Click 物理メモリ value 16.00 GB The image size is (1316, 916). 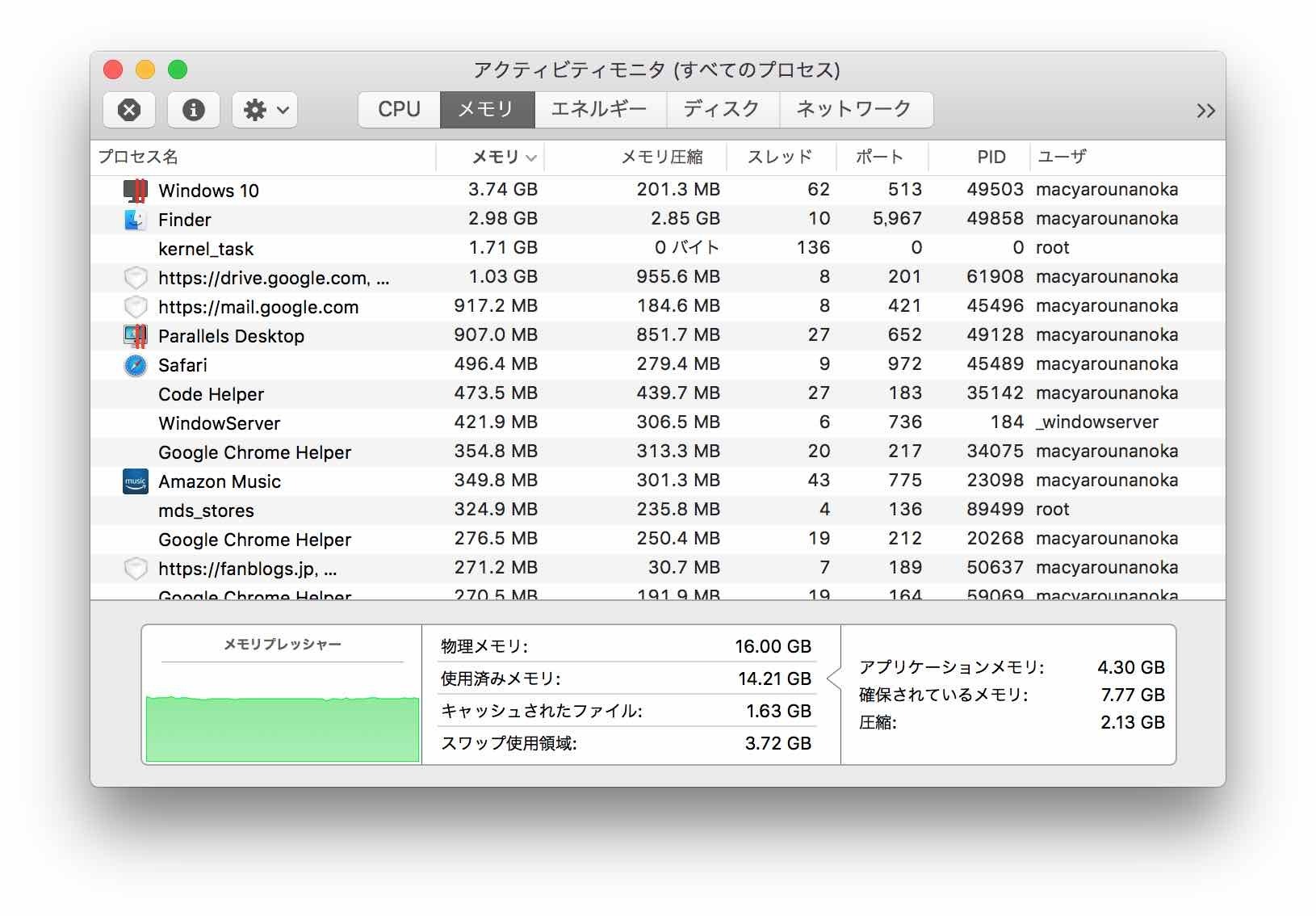coord(773,647)
